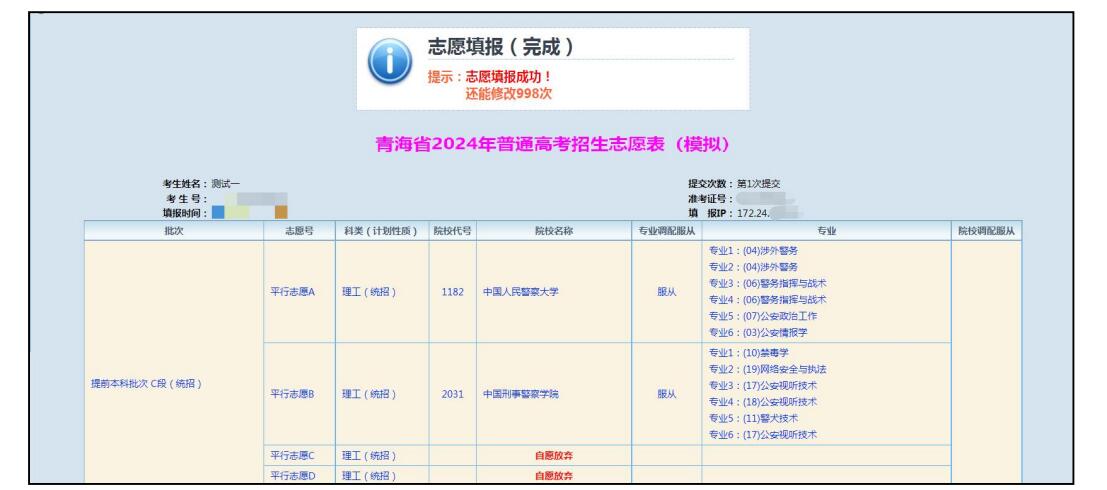The height and width of the screenshot is (490, 1107).
Task: Click the '院校名称' column header
Action: coord(554,231)
